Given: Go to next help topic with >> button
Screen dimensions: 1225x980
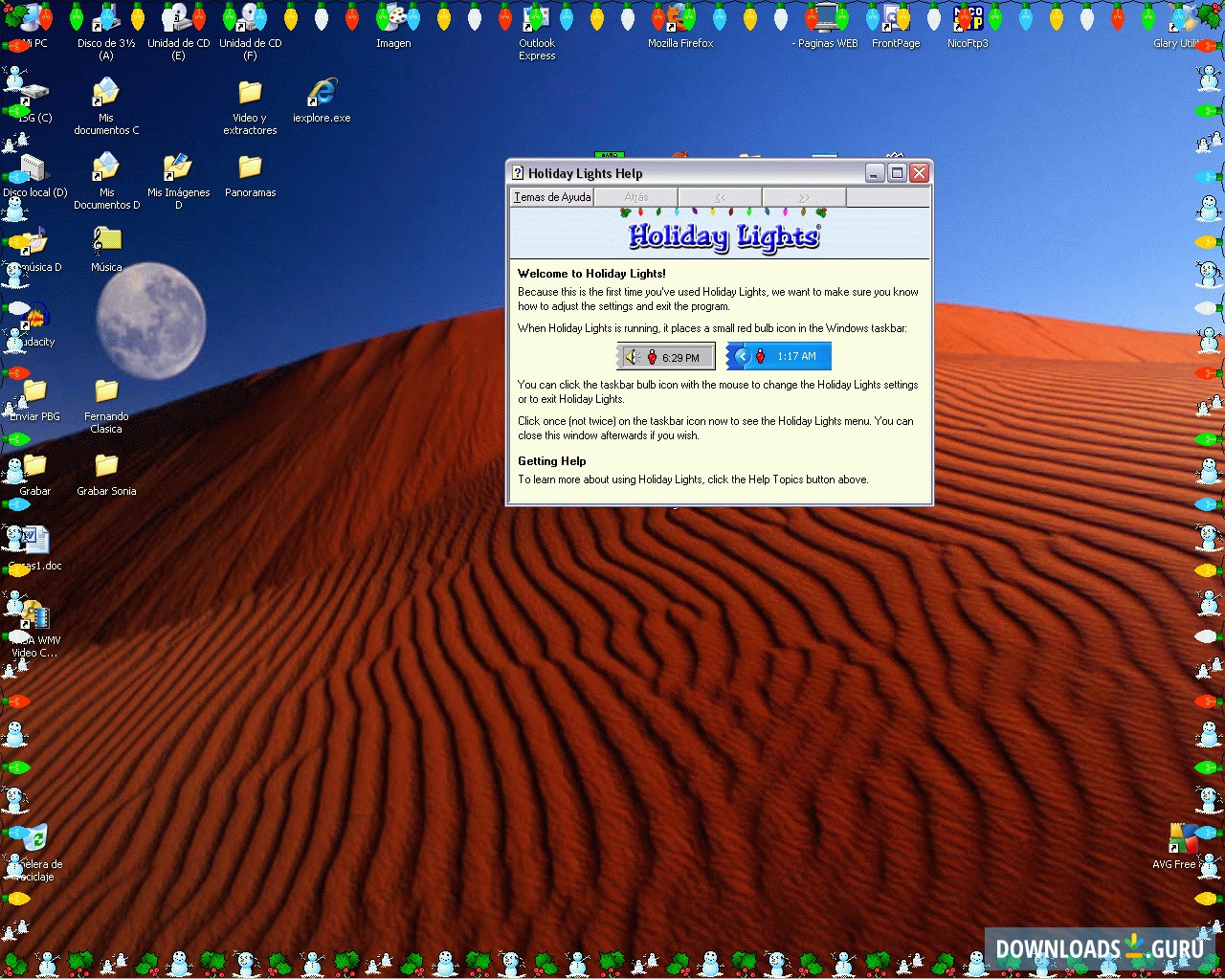Looking at the screenshot, I should pos(805,197).
